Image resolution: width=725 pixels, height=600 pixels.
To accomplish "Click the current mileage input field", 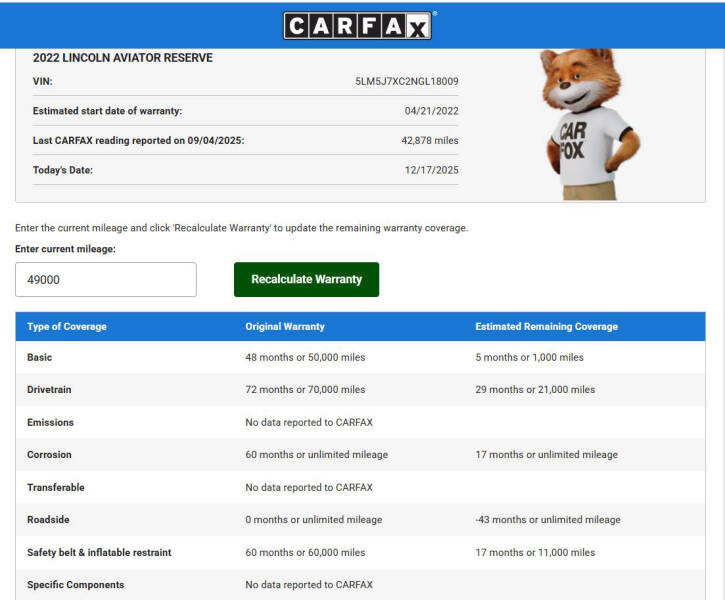I will point(106,280).
